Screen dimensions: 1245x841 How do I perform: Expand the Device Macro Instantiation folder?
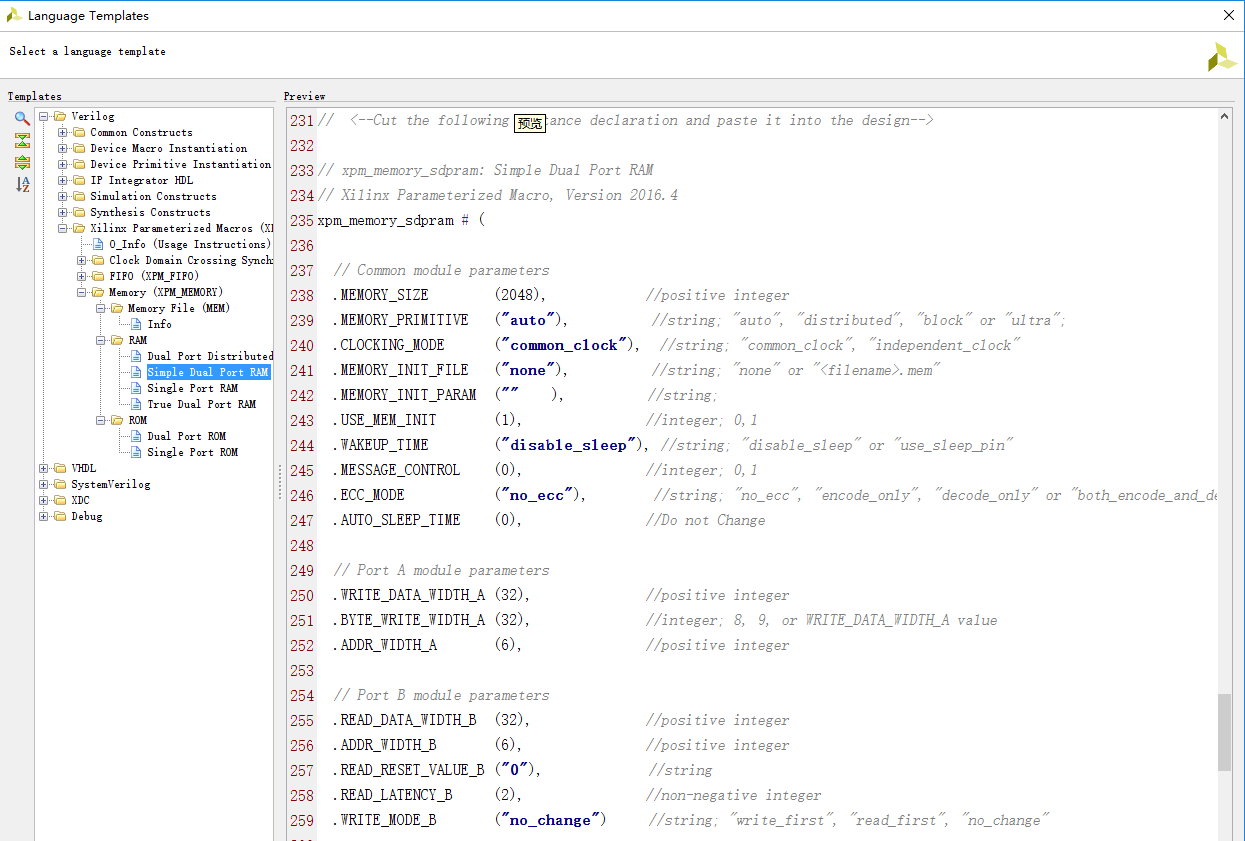click(x=63, y=149)
